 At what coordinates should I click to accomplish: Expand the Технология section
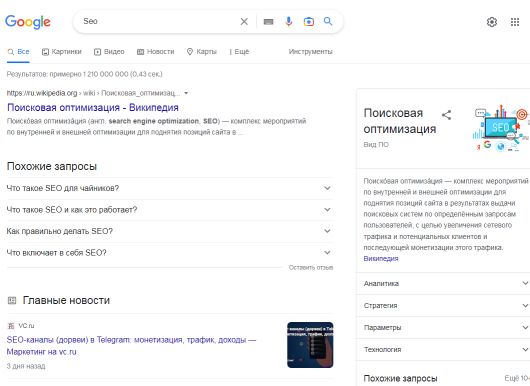[x=443, y=349]
